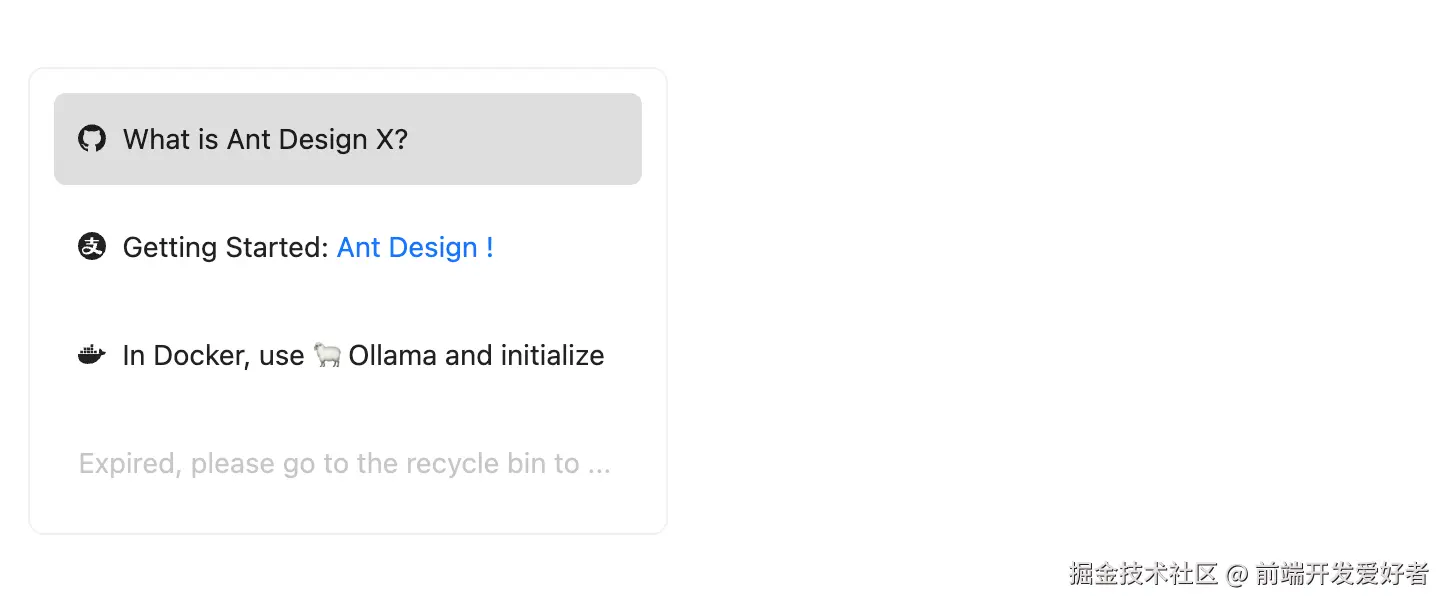Click the exclamation mark in the blue link

point(490,247)
